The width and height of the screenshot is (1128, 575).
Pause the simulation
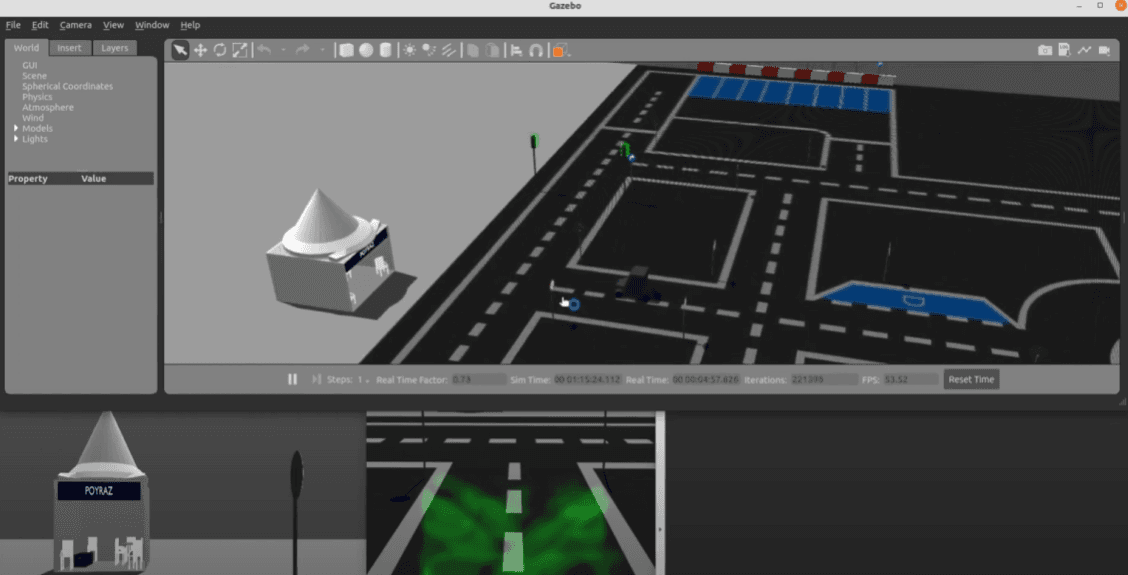coord(293,380)
